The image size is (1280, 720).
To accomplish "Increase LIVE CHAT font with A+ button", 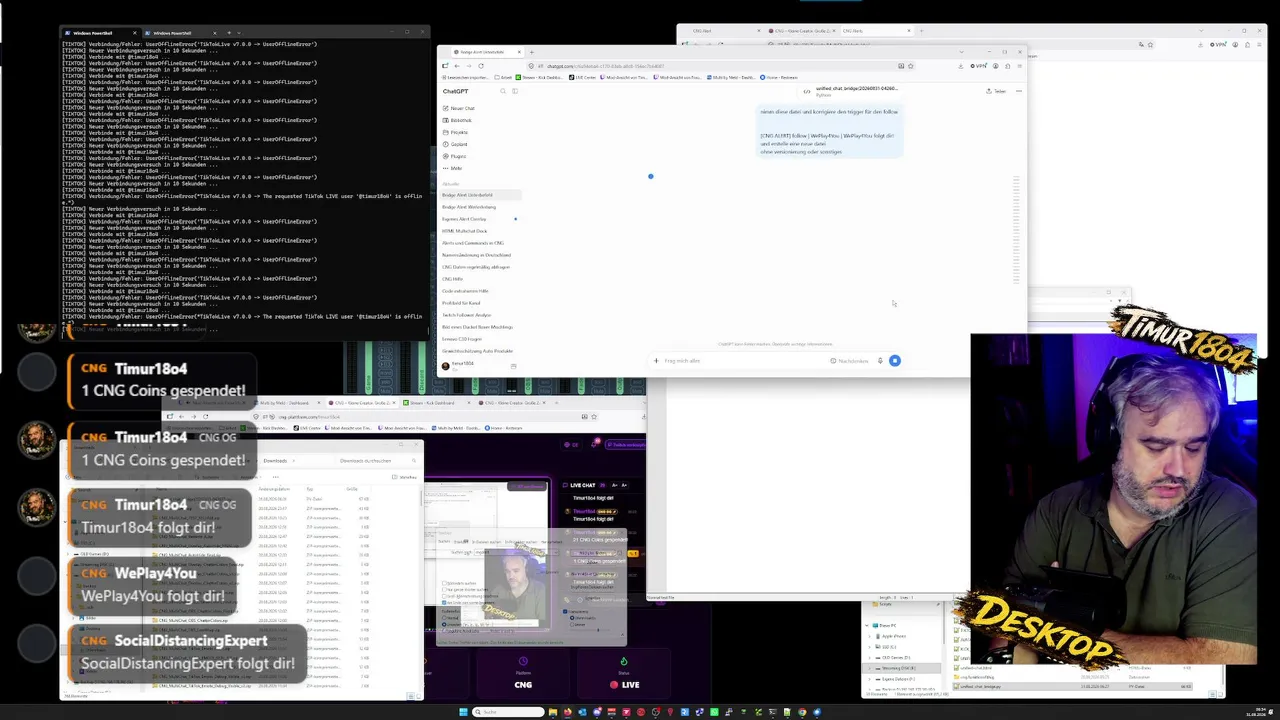I will 624,485.
